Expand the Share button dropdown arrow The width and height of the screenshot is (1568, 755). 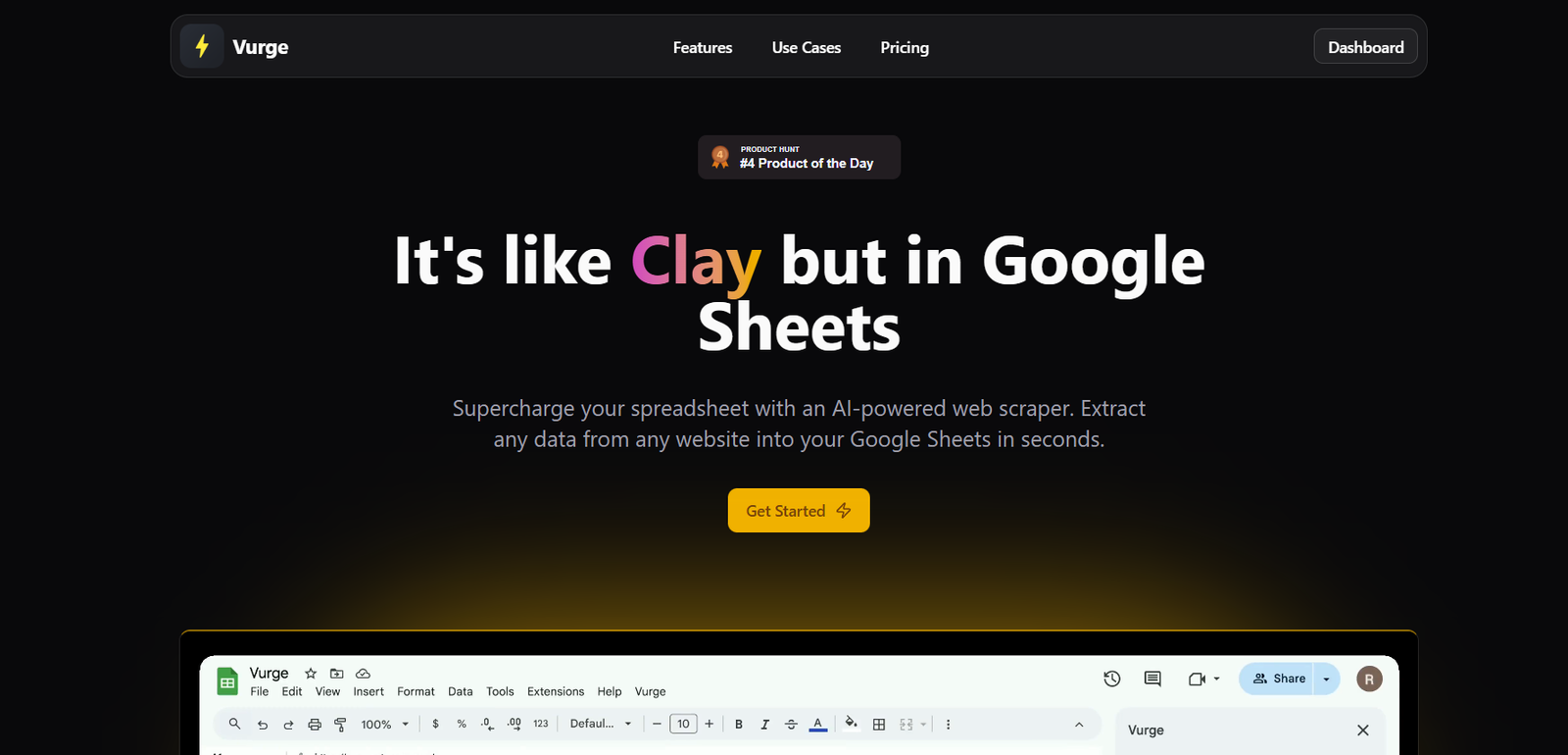(1326, 679)
